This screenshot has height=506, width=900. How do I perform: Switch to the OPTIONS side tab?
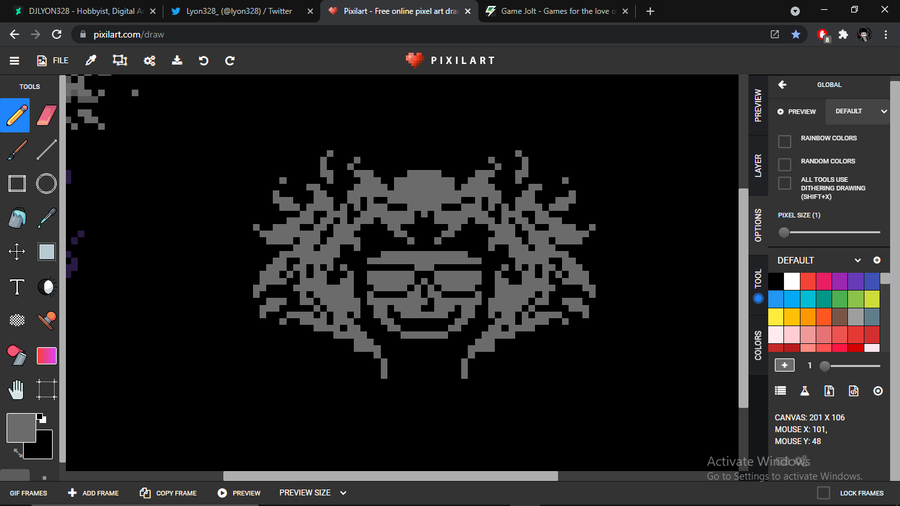758,225
